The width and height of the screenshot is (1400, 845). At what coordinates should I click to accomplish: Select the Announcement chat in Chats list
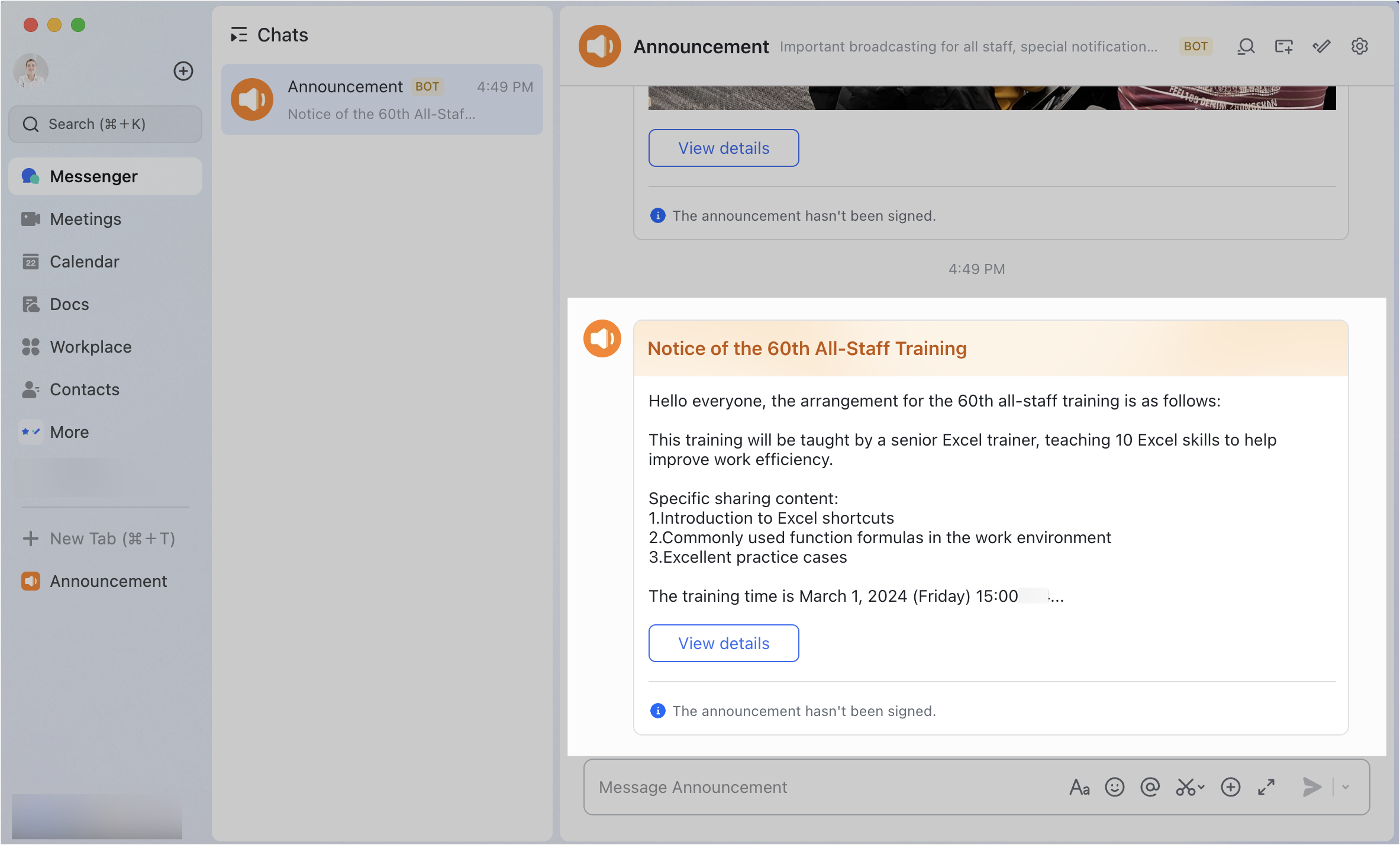[x=382, y=99]
